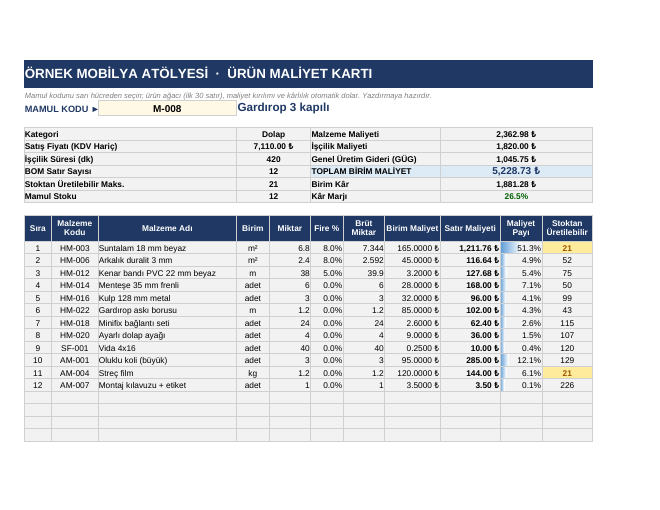Select the İşçilik Süresi value 420
The image size is (660, 510).
pos(273,159)
